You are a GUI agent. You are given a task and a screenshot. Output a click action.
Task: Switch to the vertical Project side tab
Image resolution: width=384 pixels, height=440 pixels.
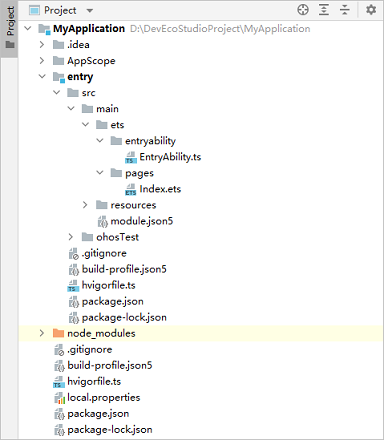pyautogui.click(x=10, y=27)
